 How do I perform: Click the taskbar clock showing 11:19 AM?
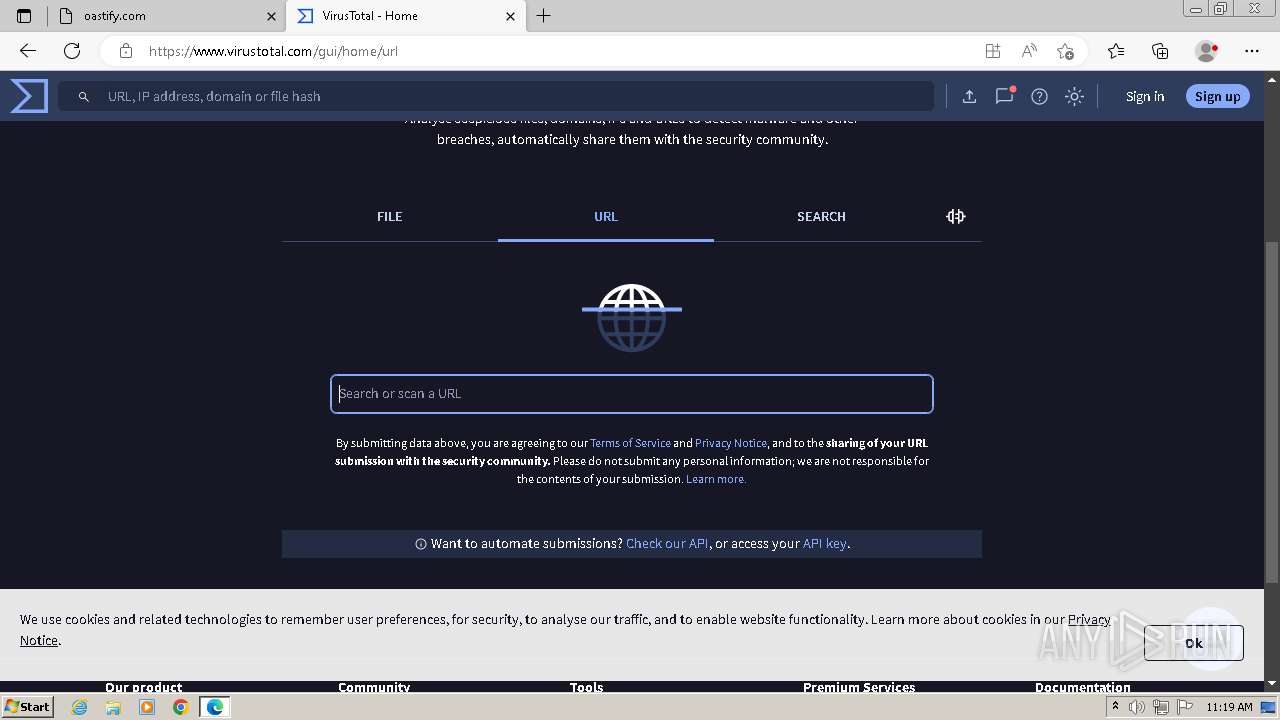[1229, 707]
